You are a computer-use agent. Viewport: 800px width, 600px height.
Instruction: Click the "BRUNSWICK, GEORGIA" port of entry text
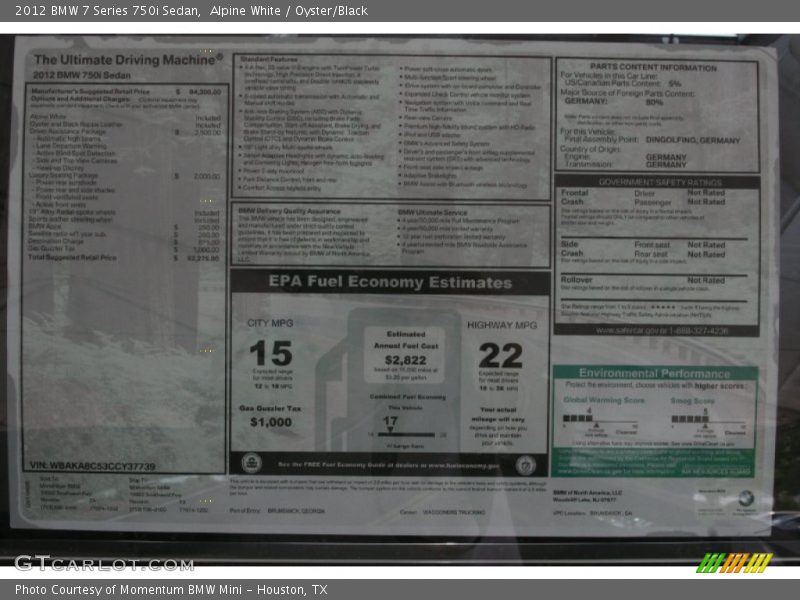click(x=296, y=511)
